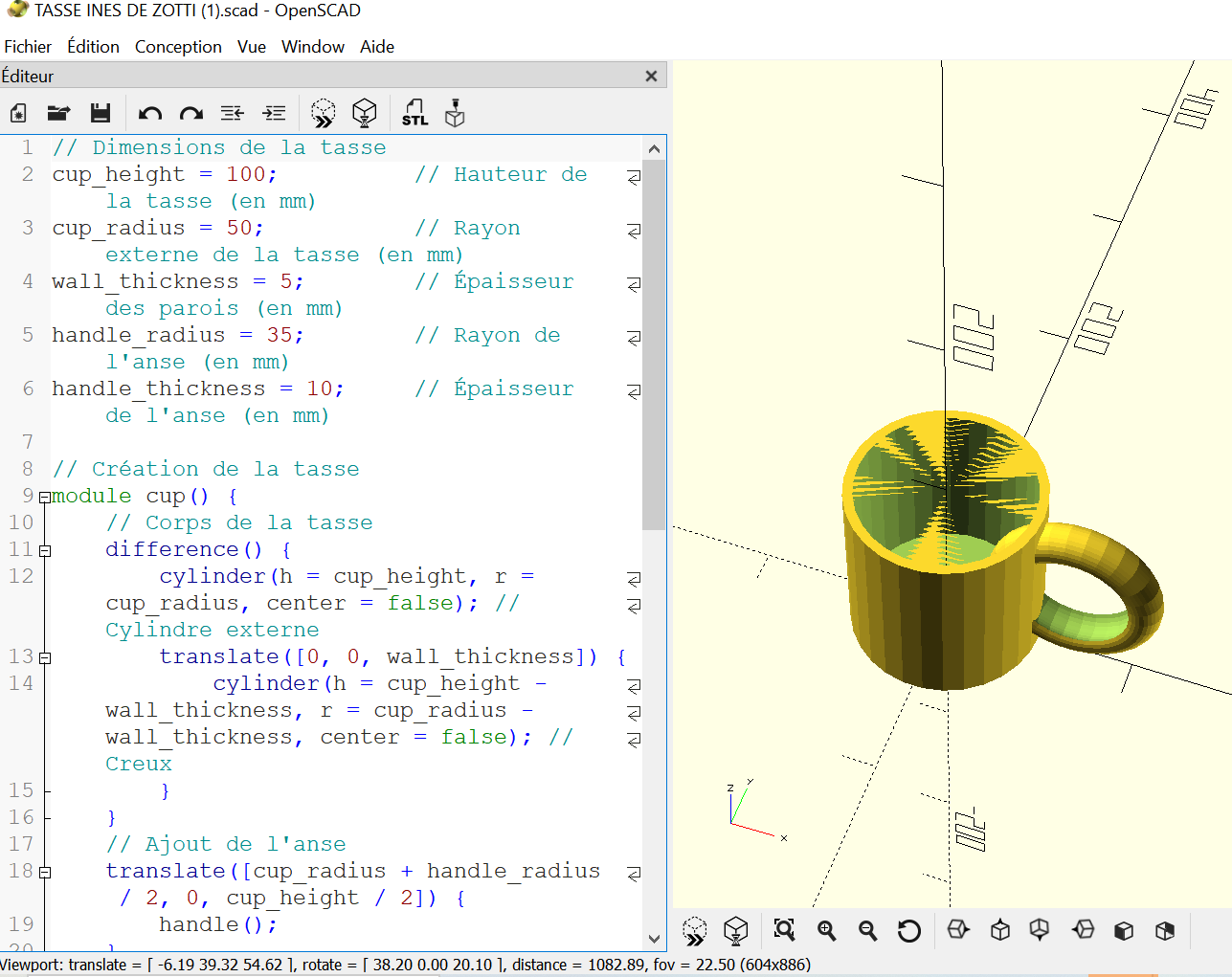
Task: Open the Fichier menu
Action: coord(28,47)
